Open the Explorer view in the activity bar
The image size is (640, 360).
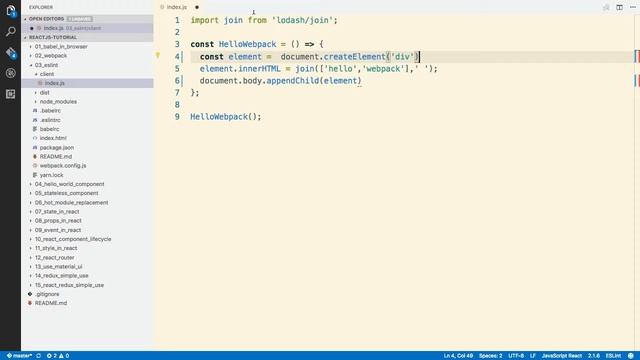pyautogui.click(x=11, y=11)
